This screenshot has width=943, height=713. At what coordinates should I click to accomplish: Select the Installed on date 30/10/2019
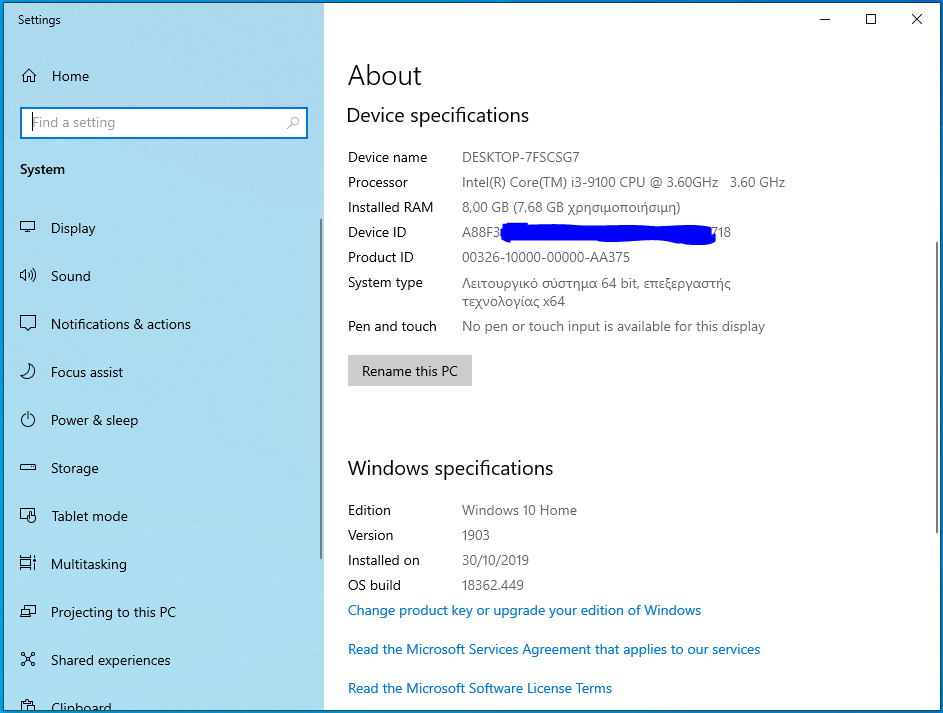[495, 560]
